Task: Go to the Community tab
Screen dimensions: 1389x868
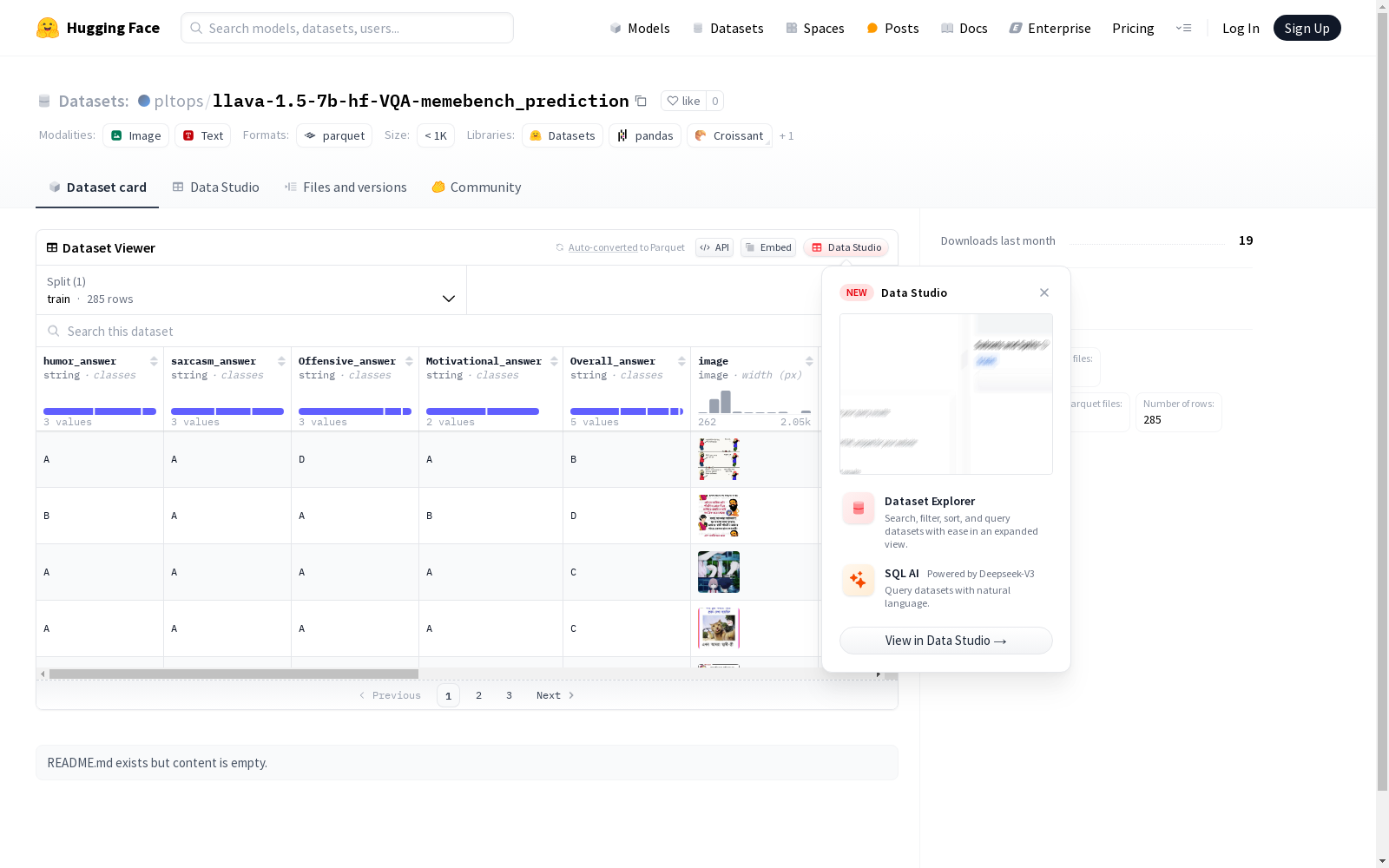Action: pyautogui.click(x=477, y=187)
